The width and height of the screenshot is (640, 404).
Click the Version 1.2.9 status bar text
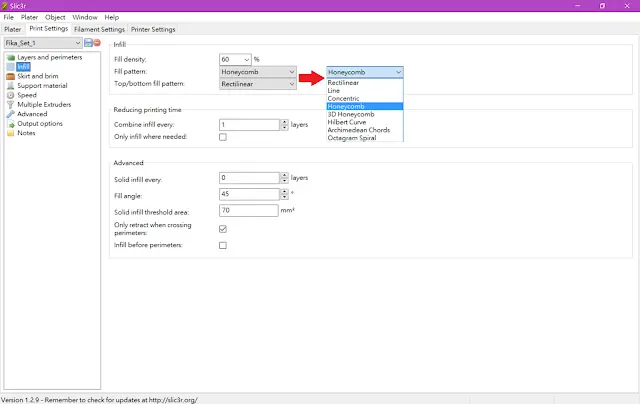99,400
